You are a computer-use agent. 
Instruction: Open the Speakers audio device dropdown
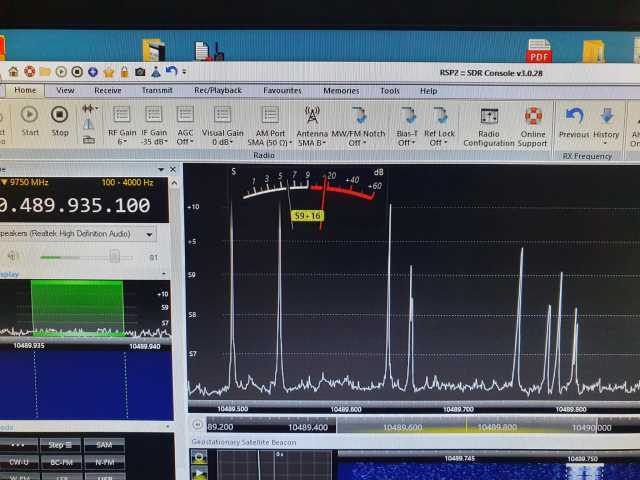coord(150,234)
